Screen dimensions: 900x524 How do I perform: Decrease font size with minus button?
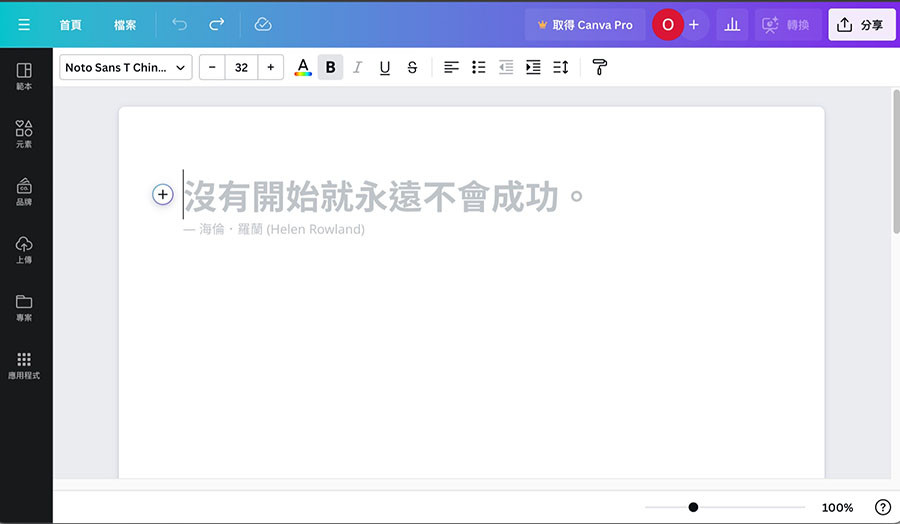click(212, 67)
